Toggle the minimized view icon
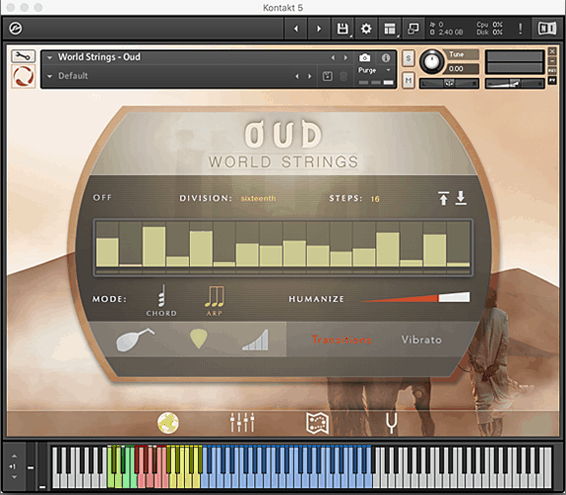The width and height of the screenshot is (566, 495). click(413, 29)
